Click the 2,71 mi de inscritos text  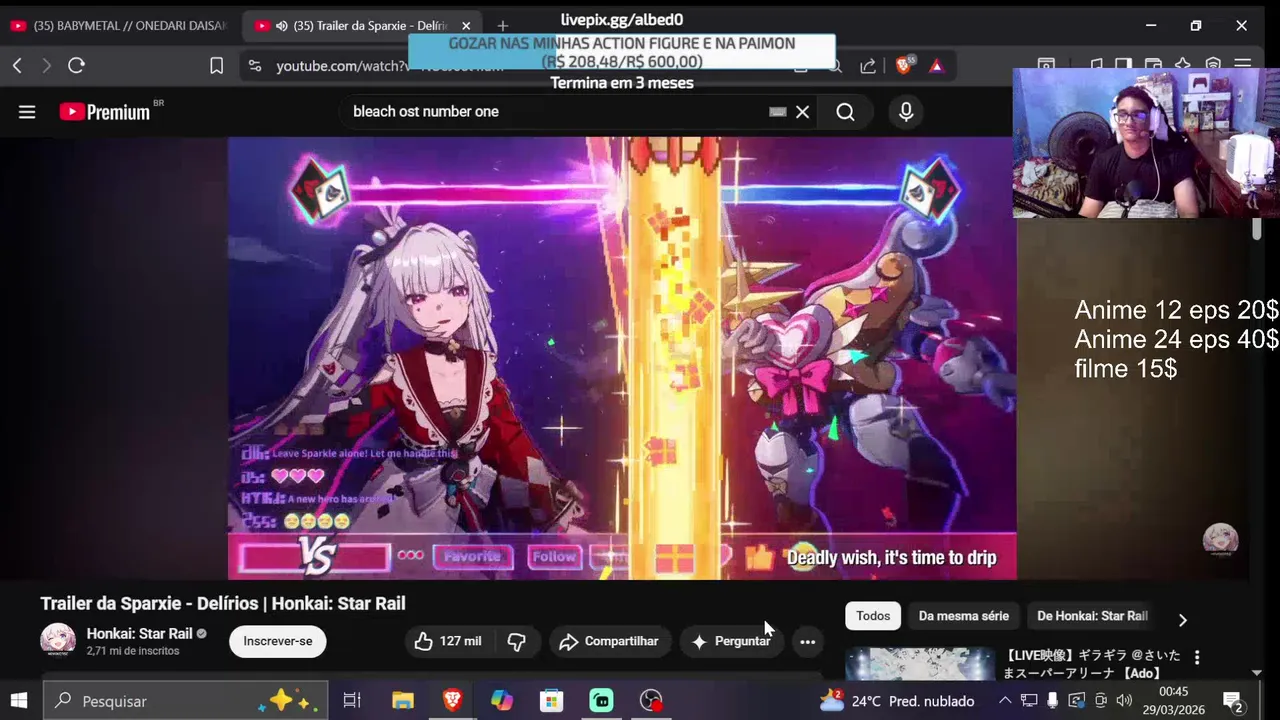pyautogui.click(x=133, y=651)
